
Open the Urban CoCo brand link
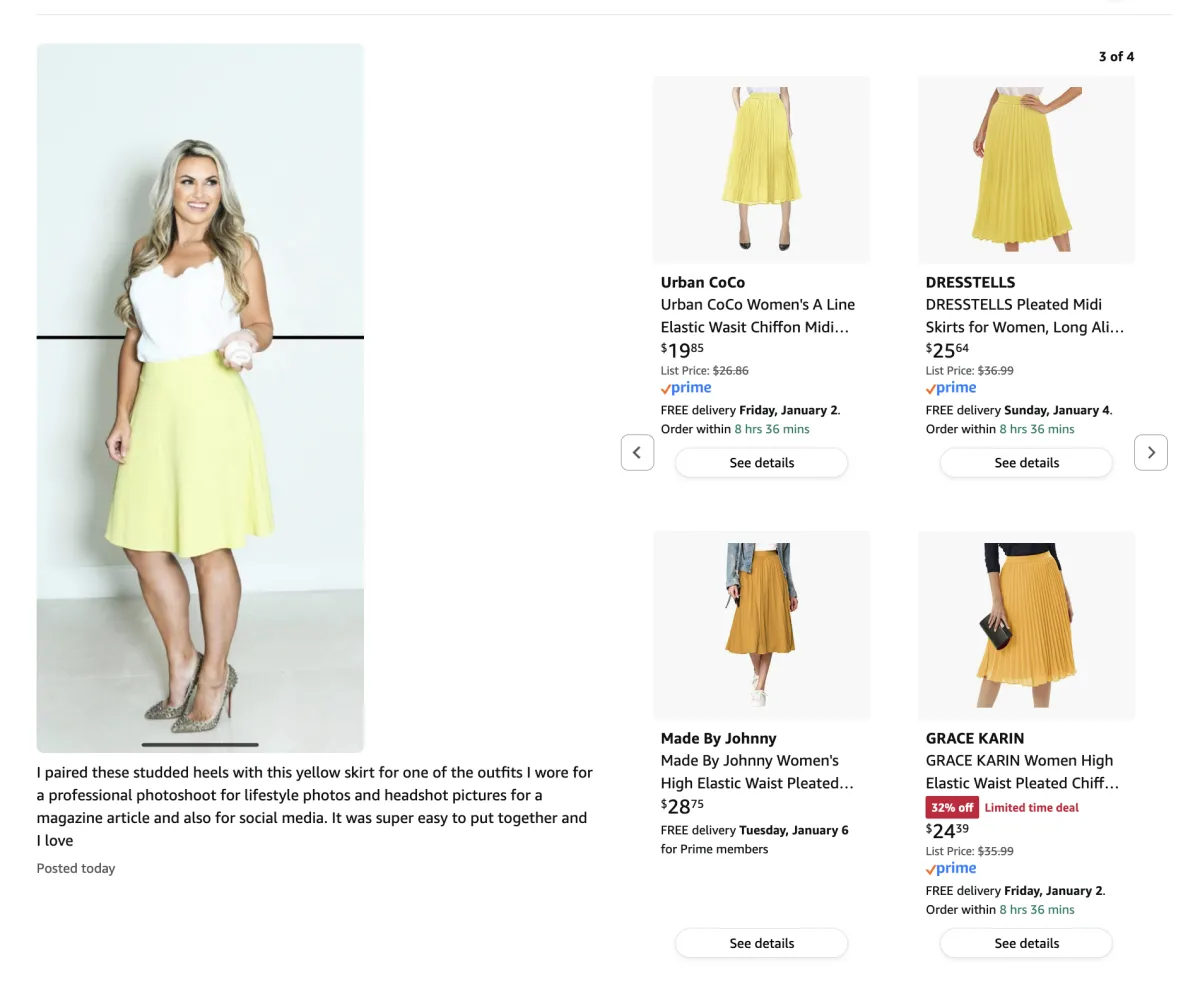pyautogui.click(x=702, y=282)
